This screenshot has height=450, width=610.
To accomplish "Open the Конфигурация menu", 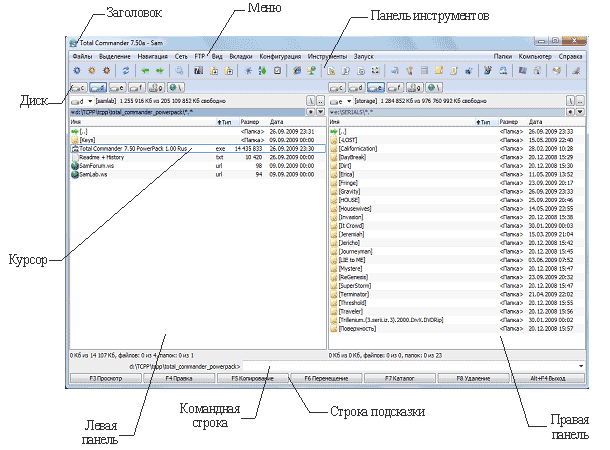I will click(x=280, y=58).
